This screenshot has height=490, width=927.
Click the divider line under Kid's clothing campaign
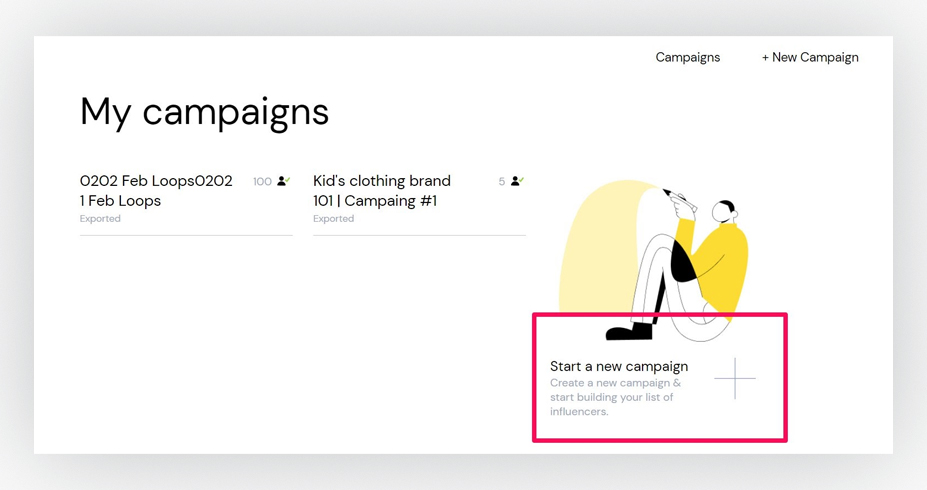click(x=419, y=235)
